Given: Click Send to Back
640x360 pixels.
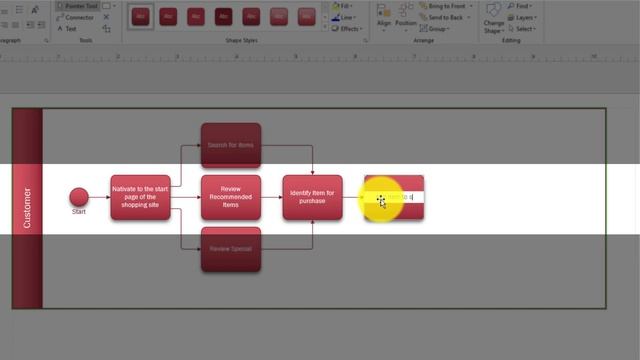Looking at the screenshot, I should (x=441, y=18).
